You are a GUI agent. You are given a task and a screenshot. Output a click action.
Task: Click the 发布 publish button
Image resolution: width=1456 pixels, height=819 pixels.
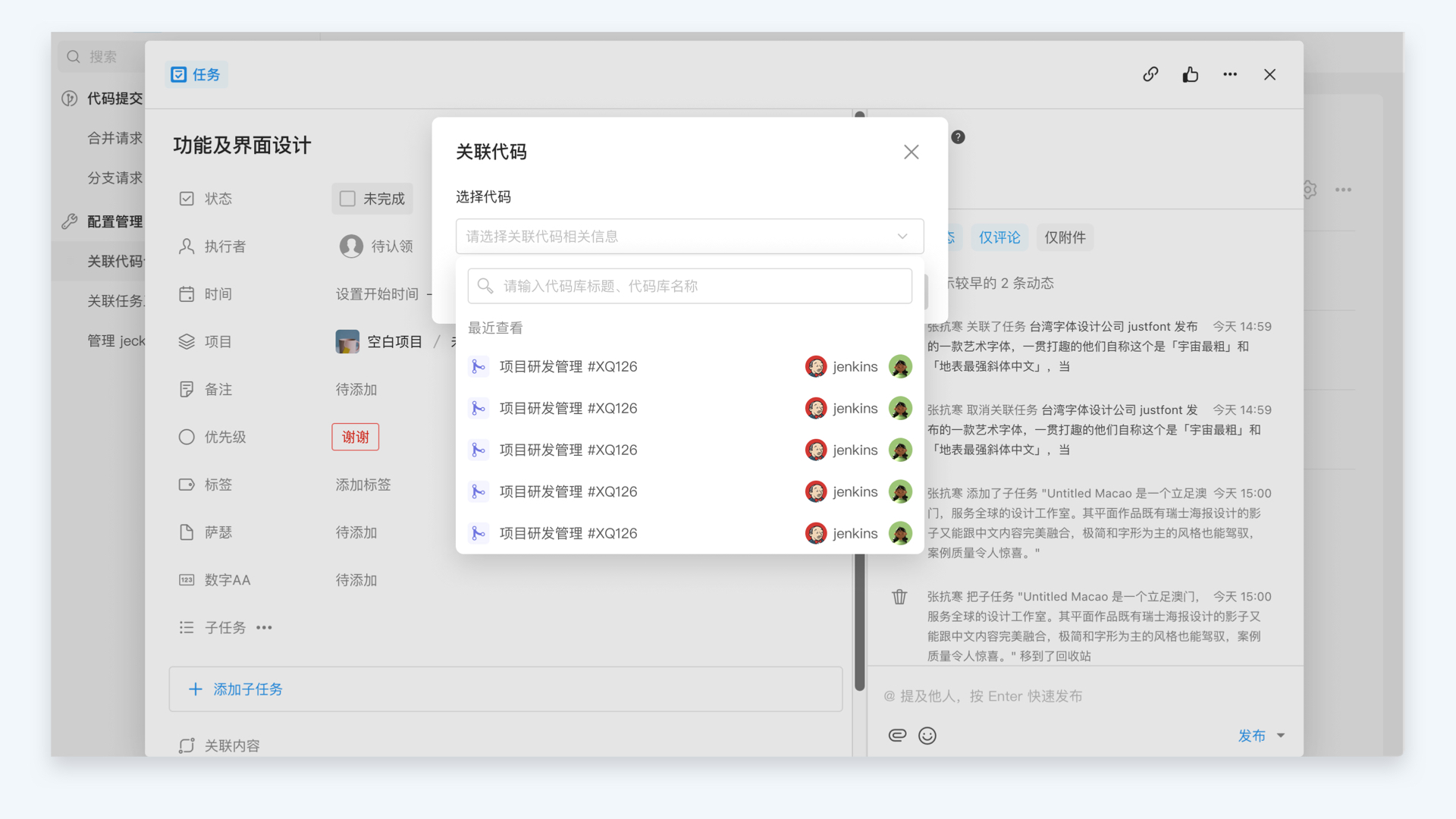point(1251,736)
